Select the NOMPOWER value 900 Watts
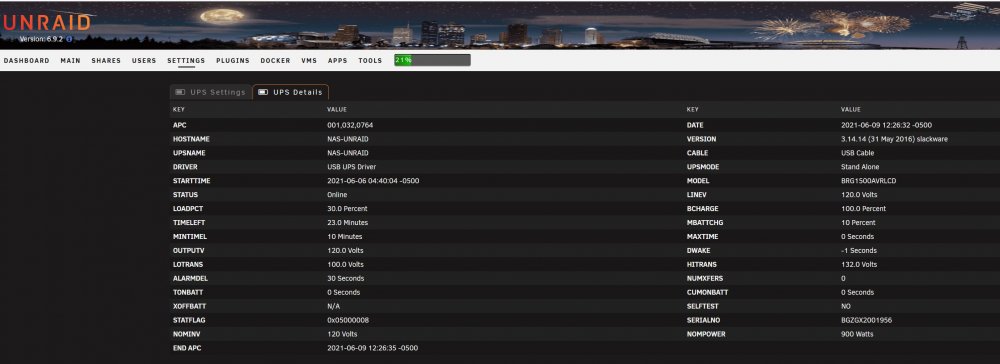 pyautogui.click(x=857, y=334)
